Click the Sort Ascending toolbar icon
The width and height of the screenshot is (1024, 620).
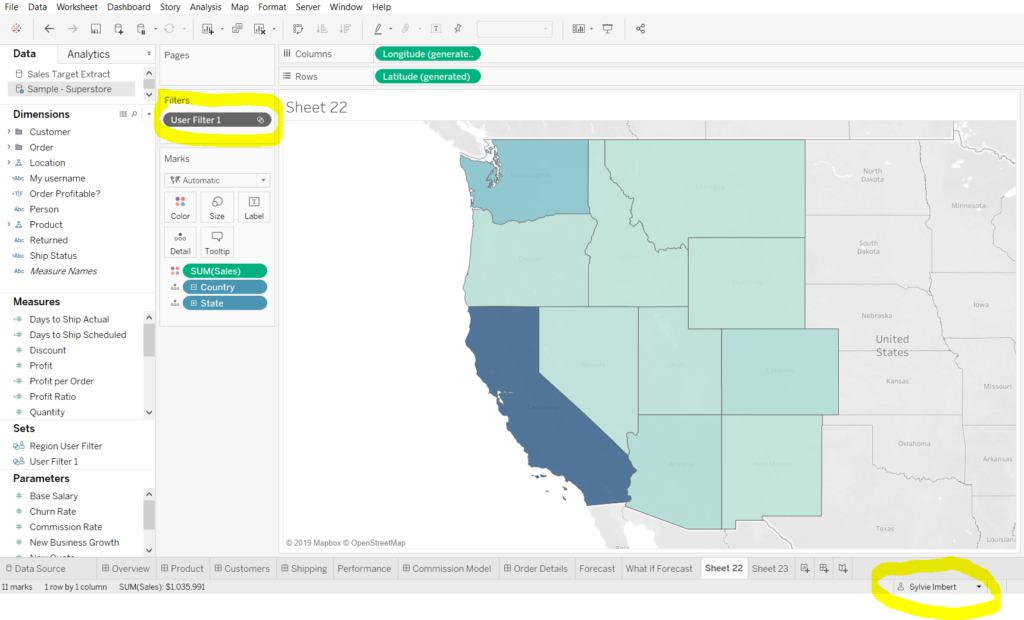321,29
